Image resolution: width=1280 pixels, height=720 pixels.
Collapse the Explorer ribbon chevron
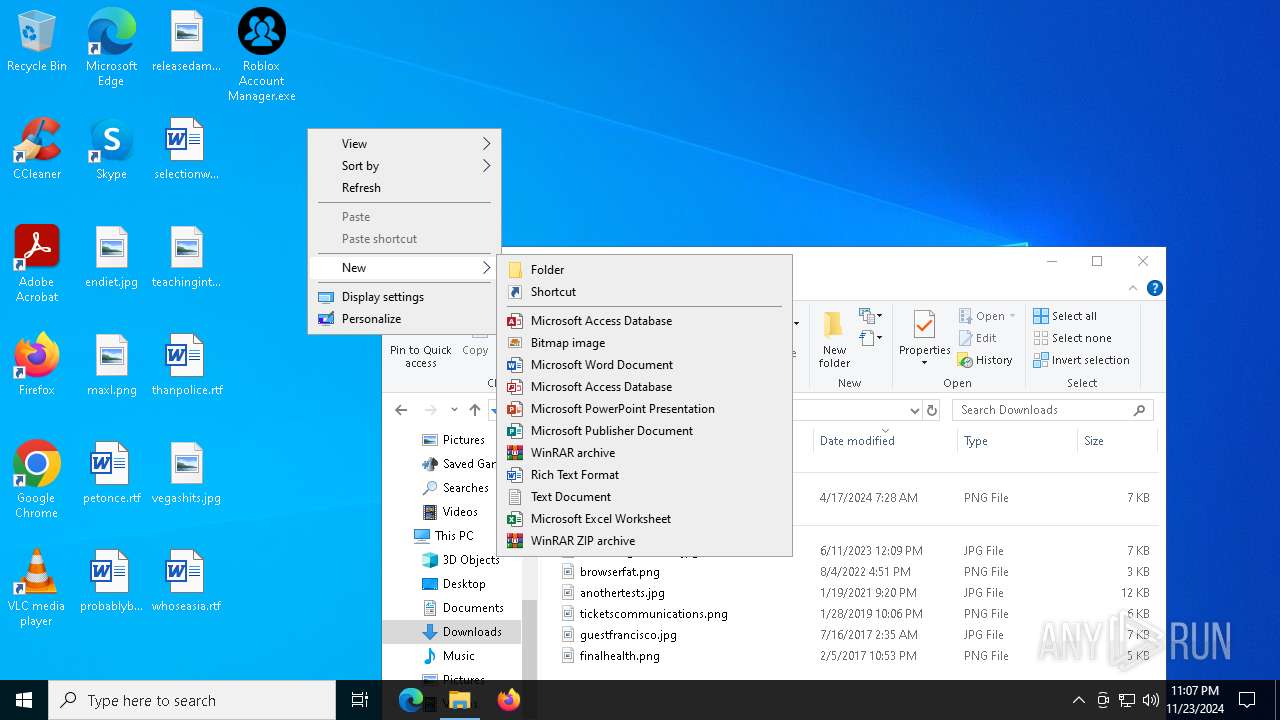point(1133,288)
